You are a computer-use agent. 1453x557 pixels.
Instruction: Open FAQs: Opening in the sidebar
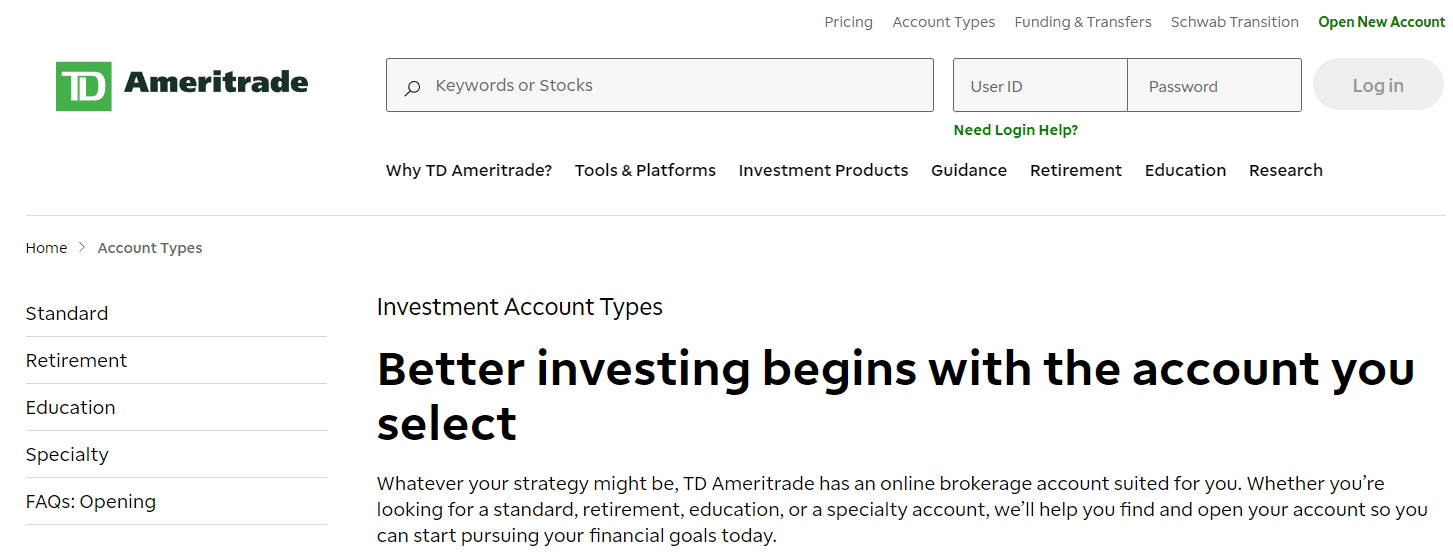pyautogui.click(x=91, y=501)
